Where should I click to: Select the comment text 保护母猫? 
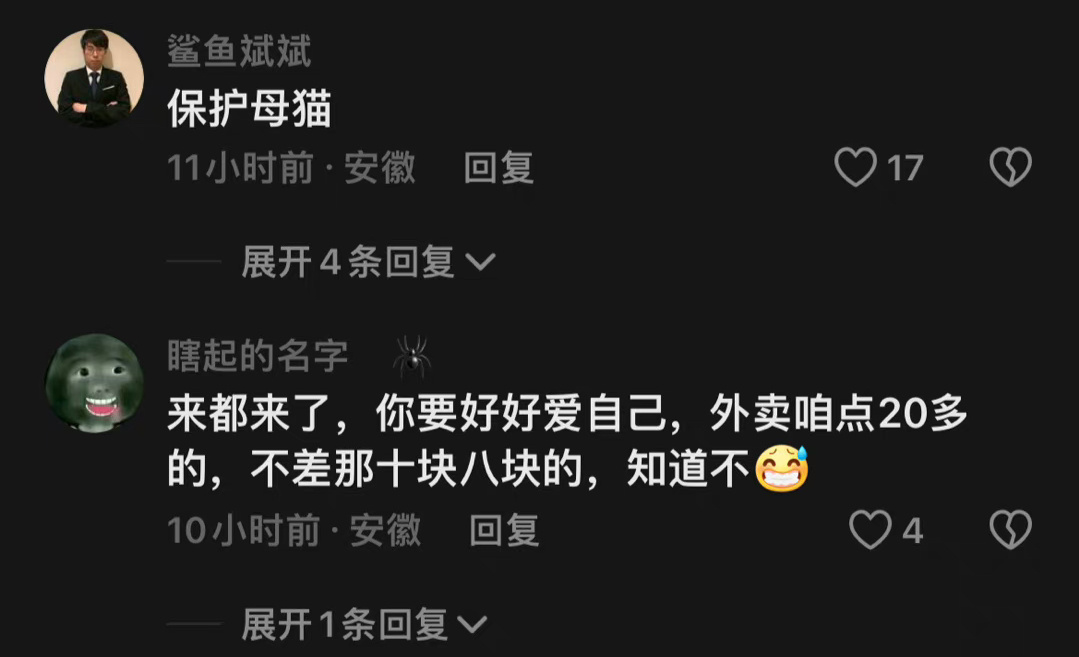[250, 109]
